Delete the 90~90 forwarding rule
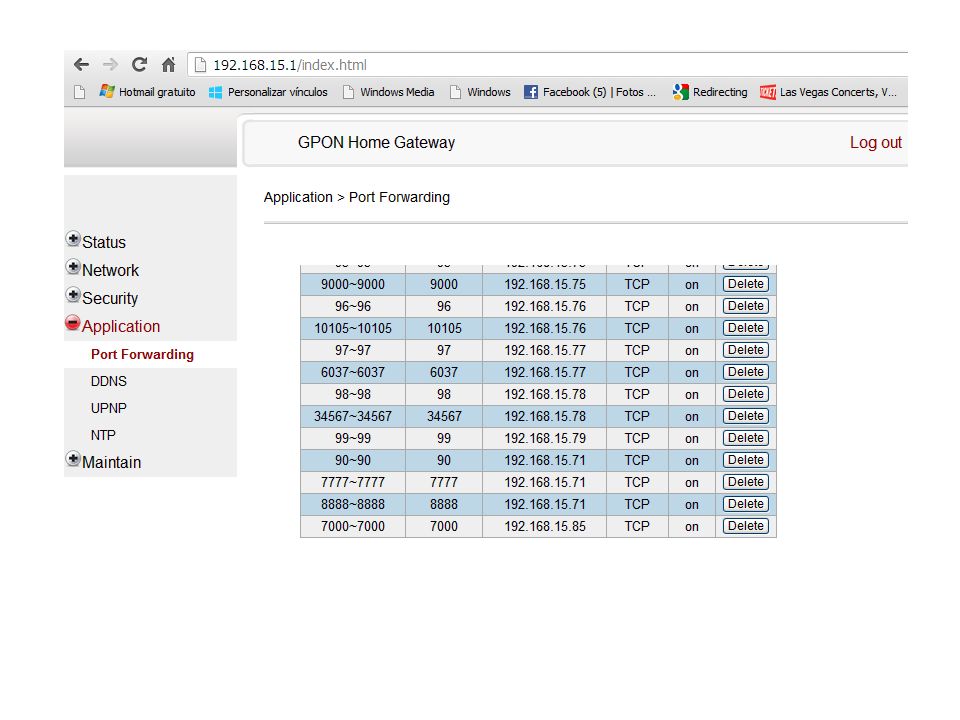The image size is (960, 720). point(746,460)
